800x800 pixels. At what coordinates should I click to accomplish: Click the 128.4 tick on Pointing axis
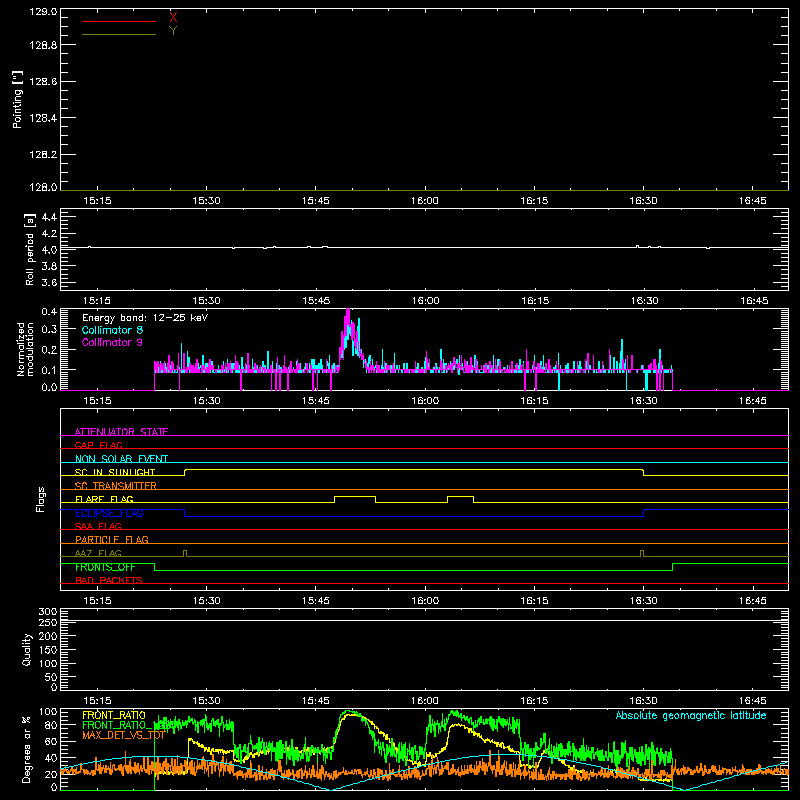(43, 118)
